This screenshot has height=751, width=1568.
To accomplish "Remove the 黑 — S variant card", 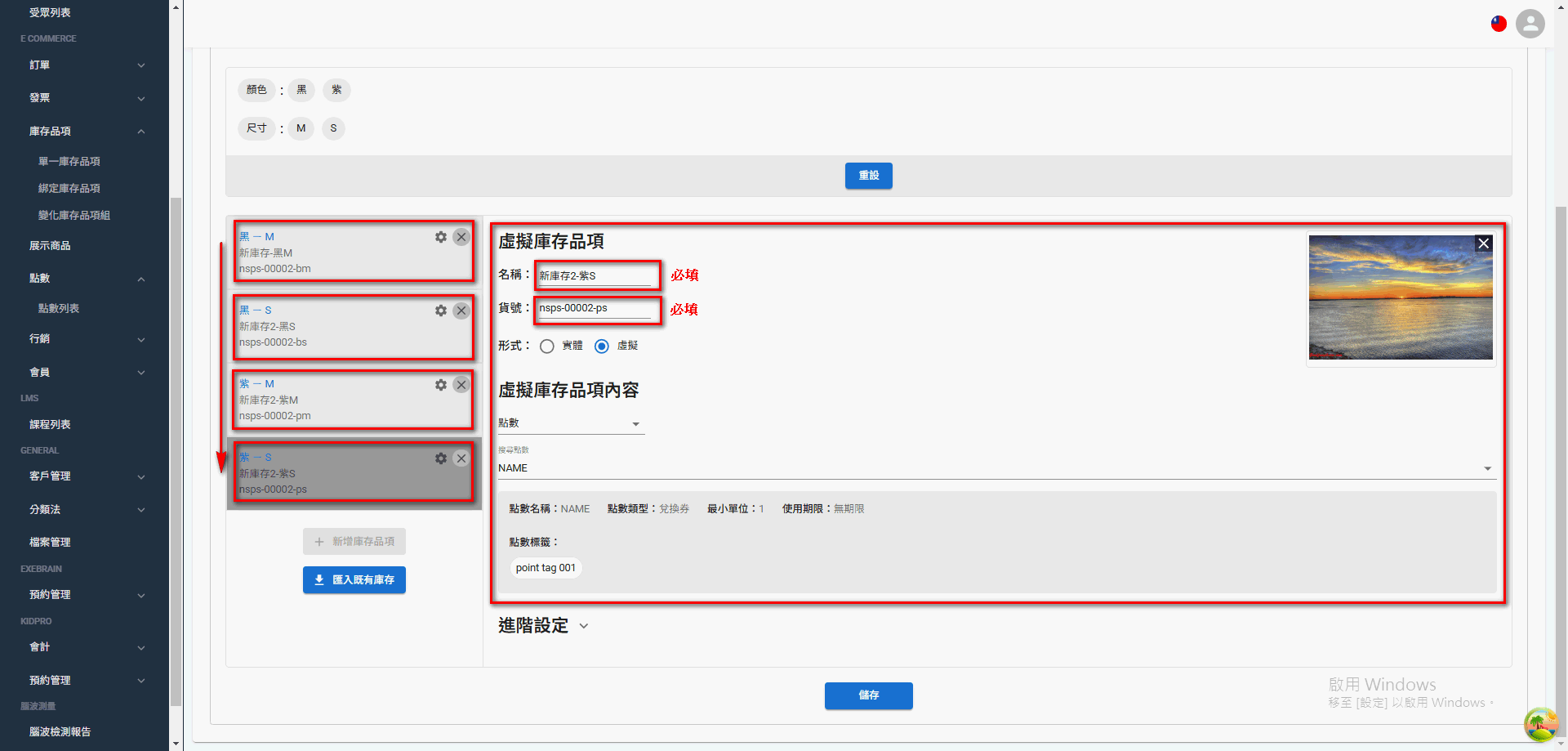I will click(x=461, y=311).
